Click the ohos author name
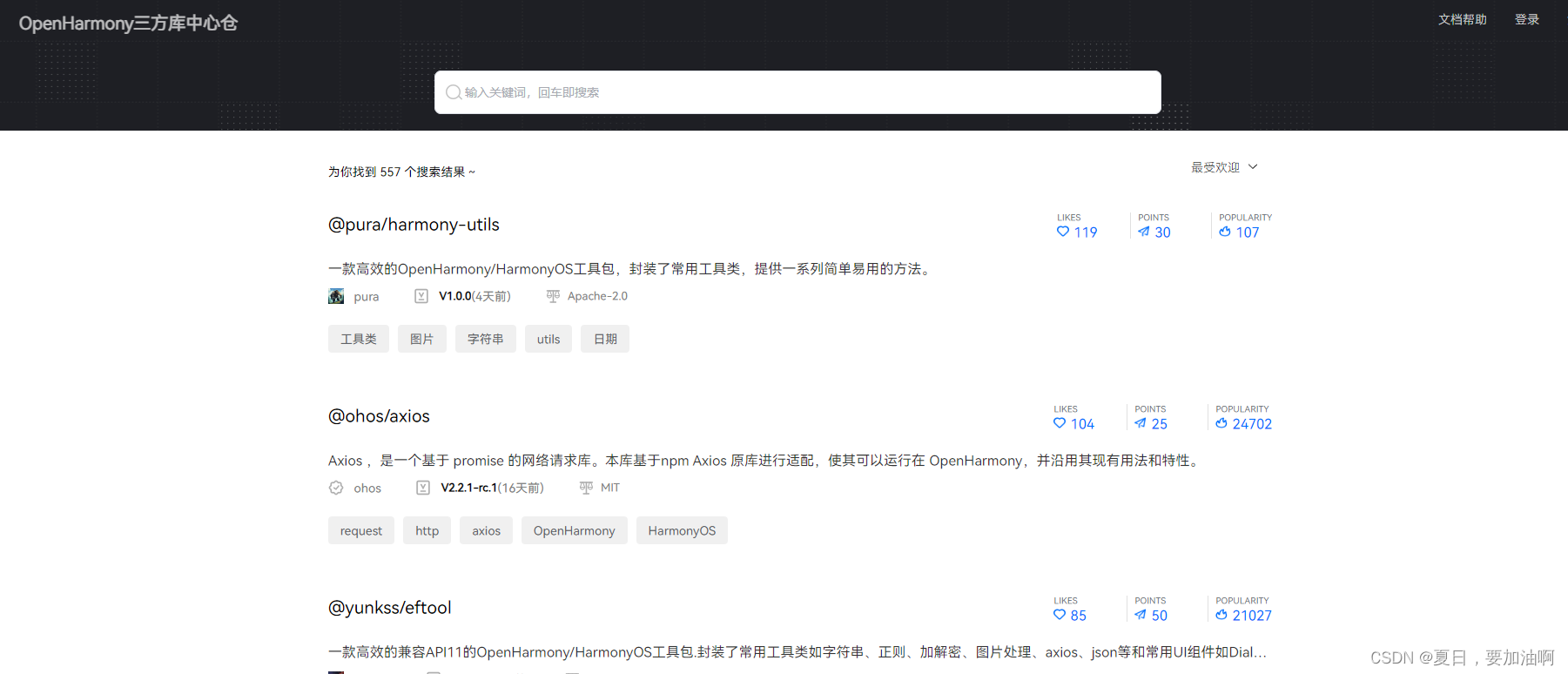This screenshot has width=1568, height=674. [367, 489]
